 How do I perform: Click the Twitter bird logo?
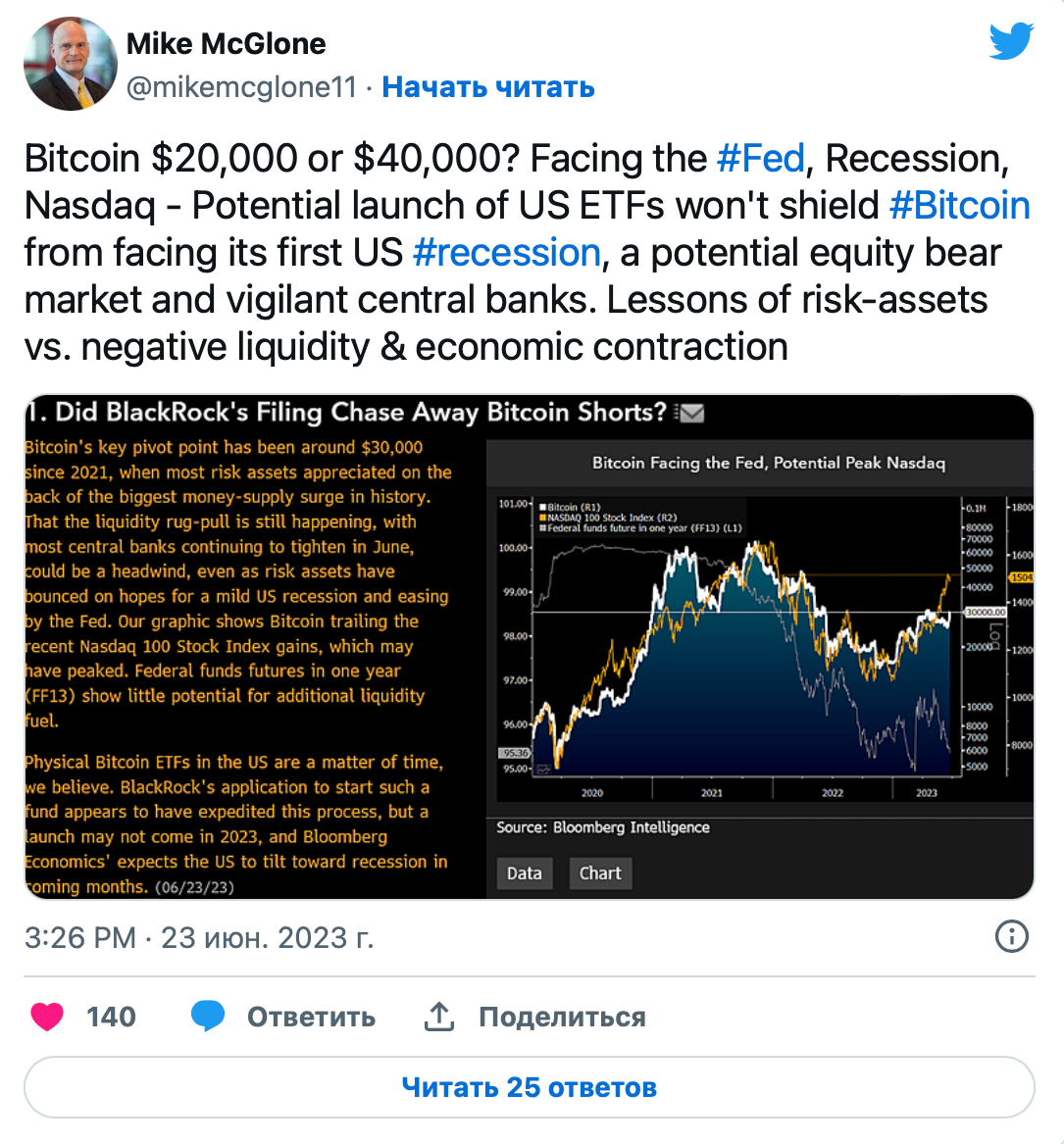click(1011, 41)
